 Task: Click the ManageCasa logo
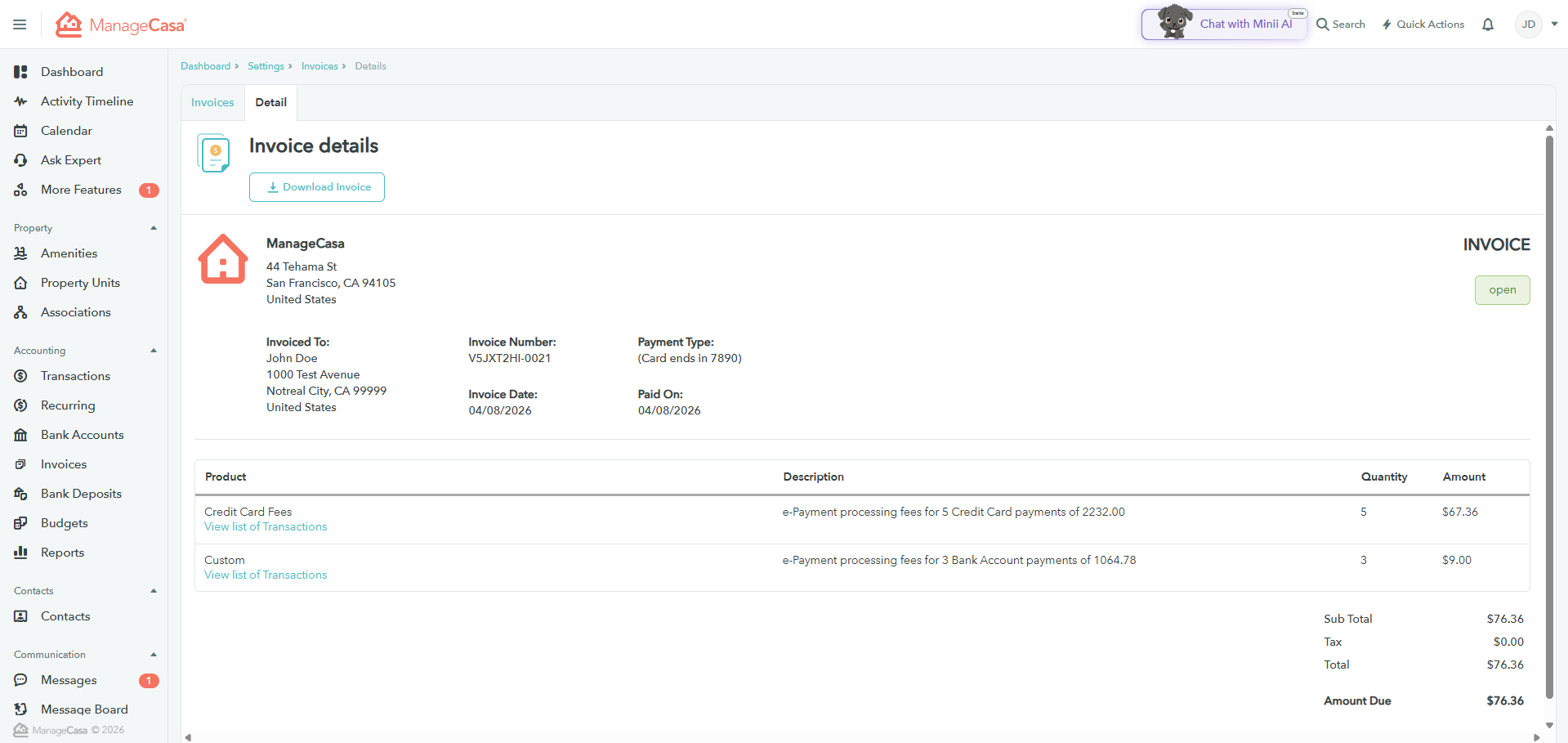121,25
